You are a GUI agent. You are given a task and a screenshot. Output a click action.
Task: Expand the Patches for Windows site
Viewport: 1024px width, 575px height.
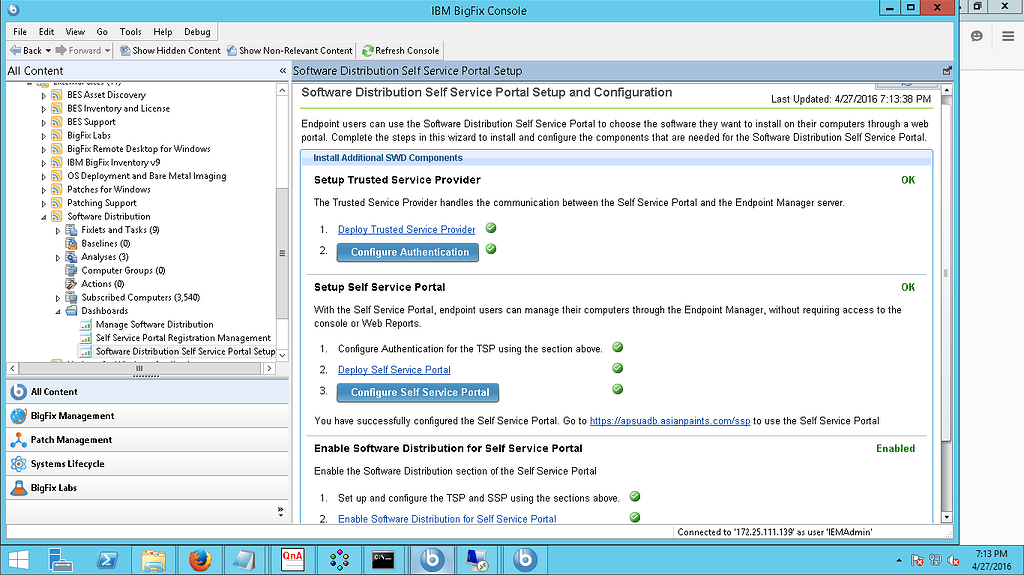click(44, 190)
